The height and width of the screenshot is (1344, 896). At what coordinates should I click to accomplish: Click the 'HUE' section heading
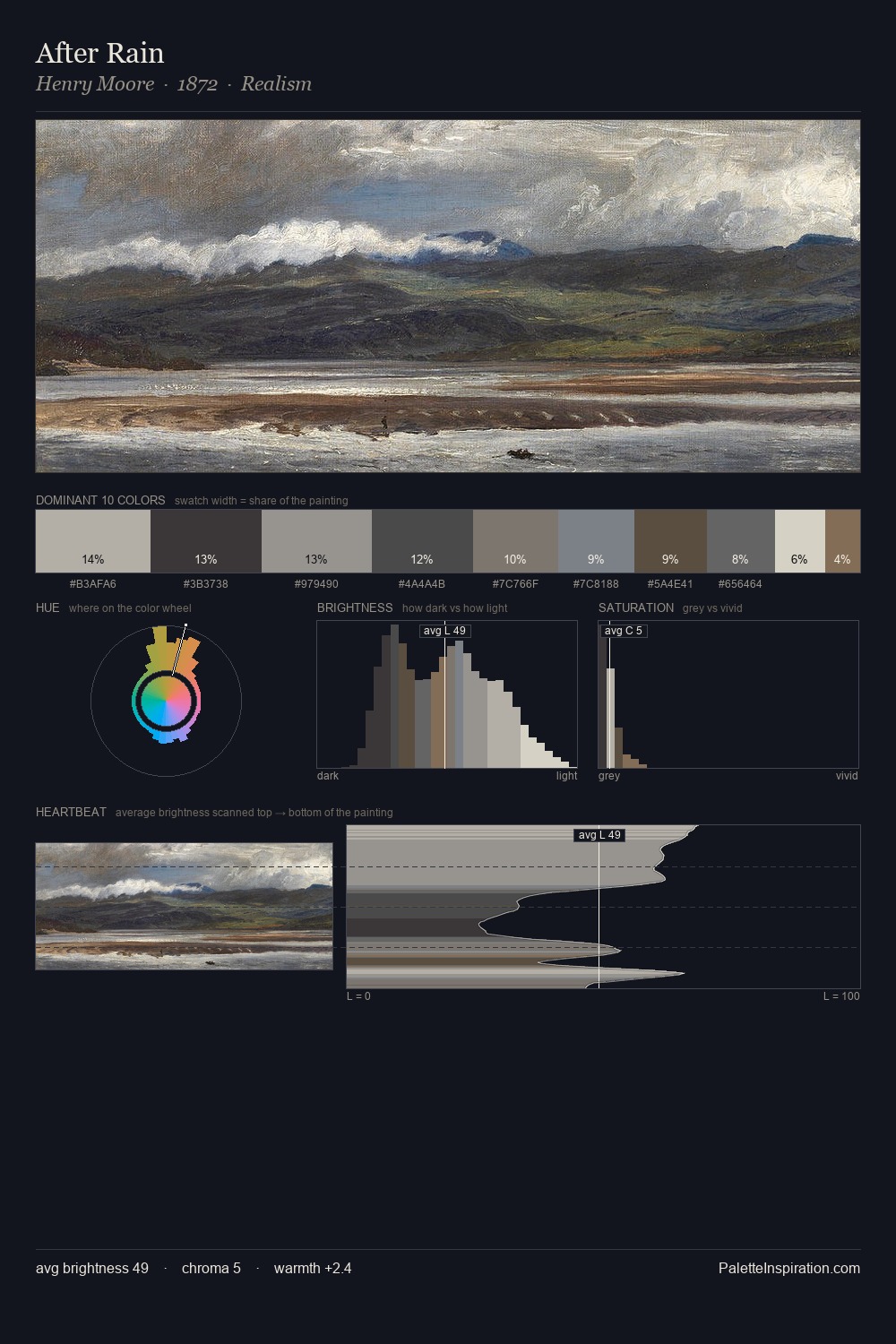click(x=47, y=607)
